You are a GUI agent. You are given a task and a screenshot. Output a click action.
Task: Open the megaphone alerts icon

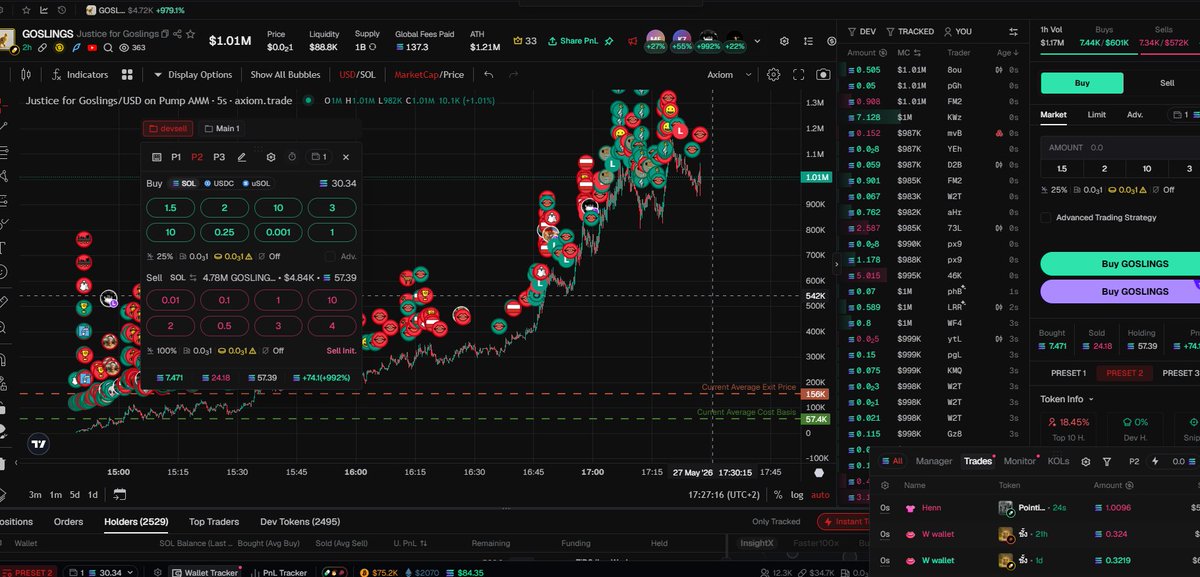pos(632,41)
